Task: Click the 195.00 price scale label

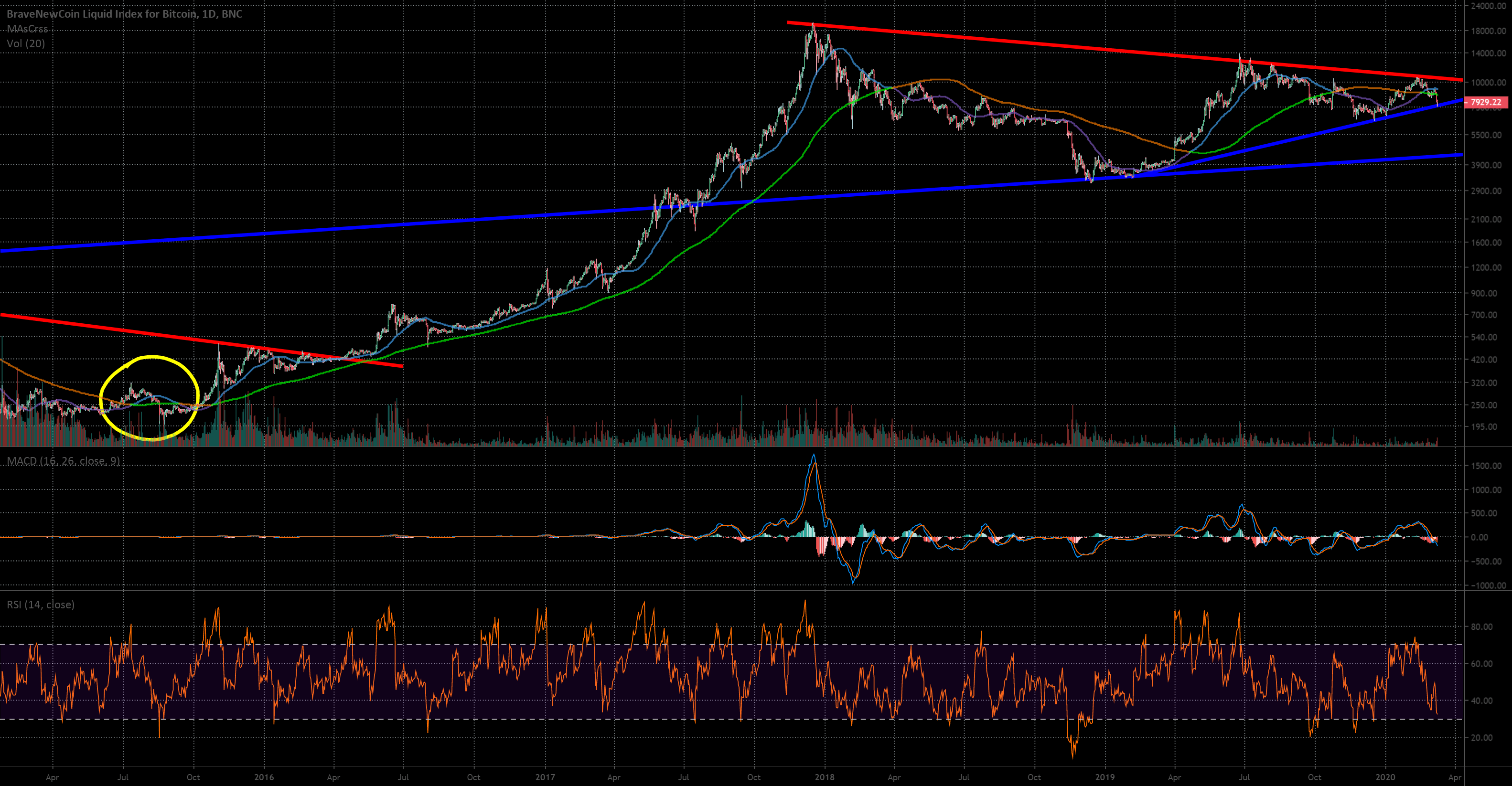Action: [1484, 426]
